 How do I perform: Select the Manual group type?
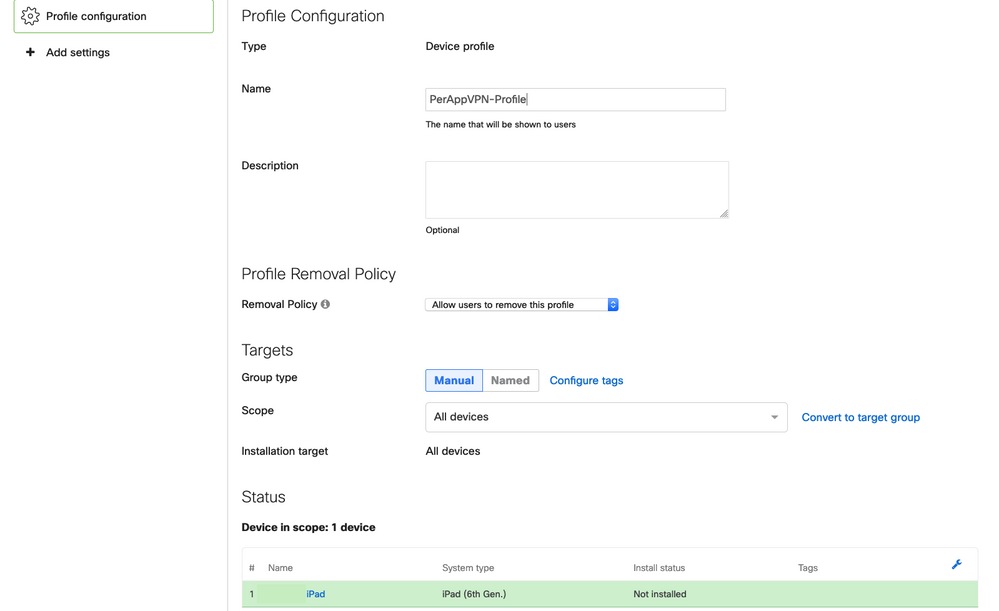click(454, 380)
